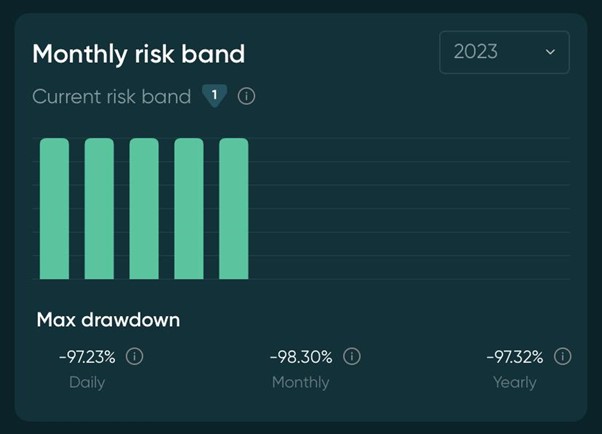Select the fifth green bar in the chart
Screen dimensions: 602x434
click(234, 208)
